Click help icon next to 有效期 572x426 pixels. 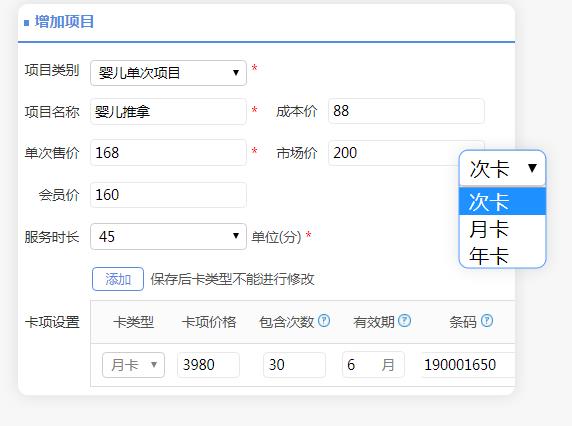404,321
